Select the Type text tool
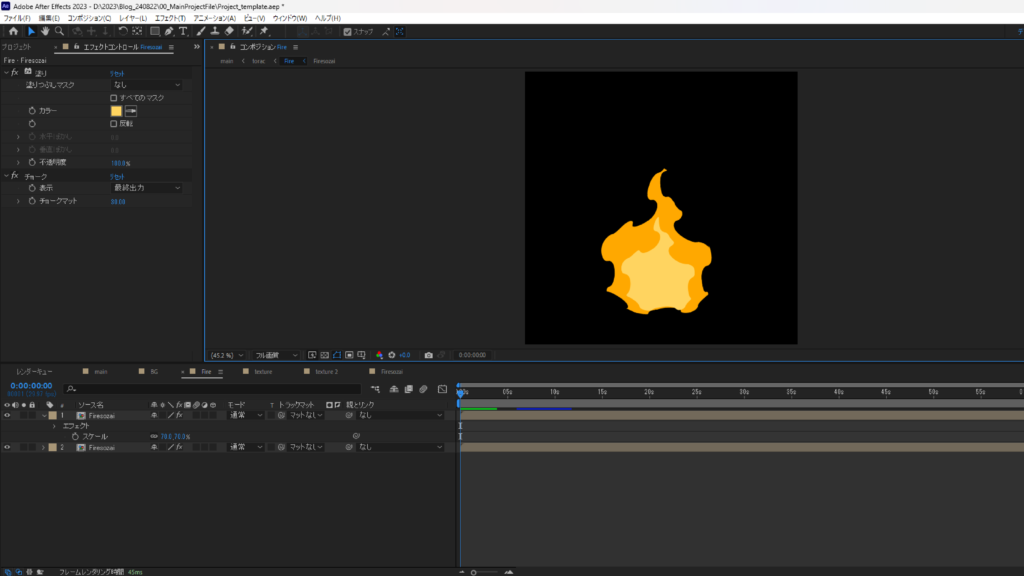The image size is (1024, 576). tap(183, 31)
